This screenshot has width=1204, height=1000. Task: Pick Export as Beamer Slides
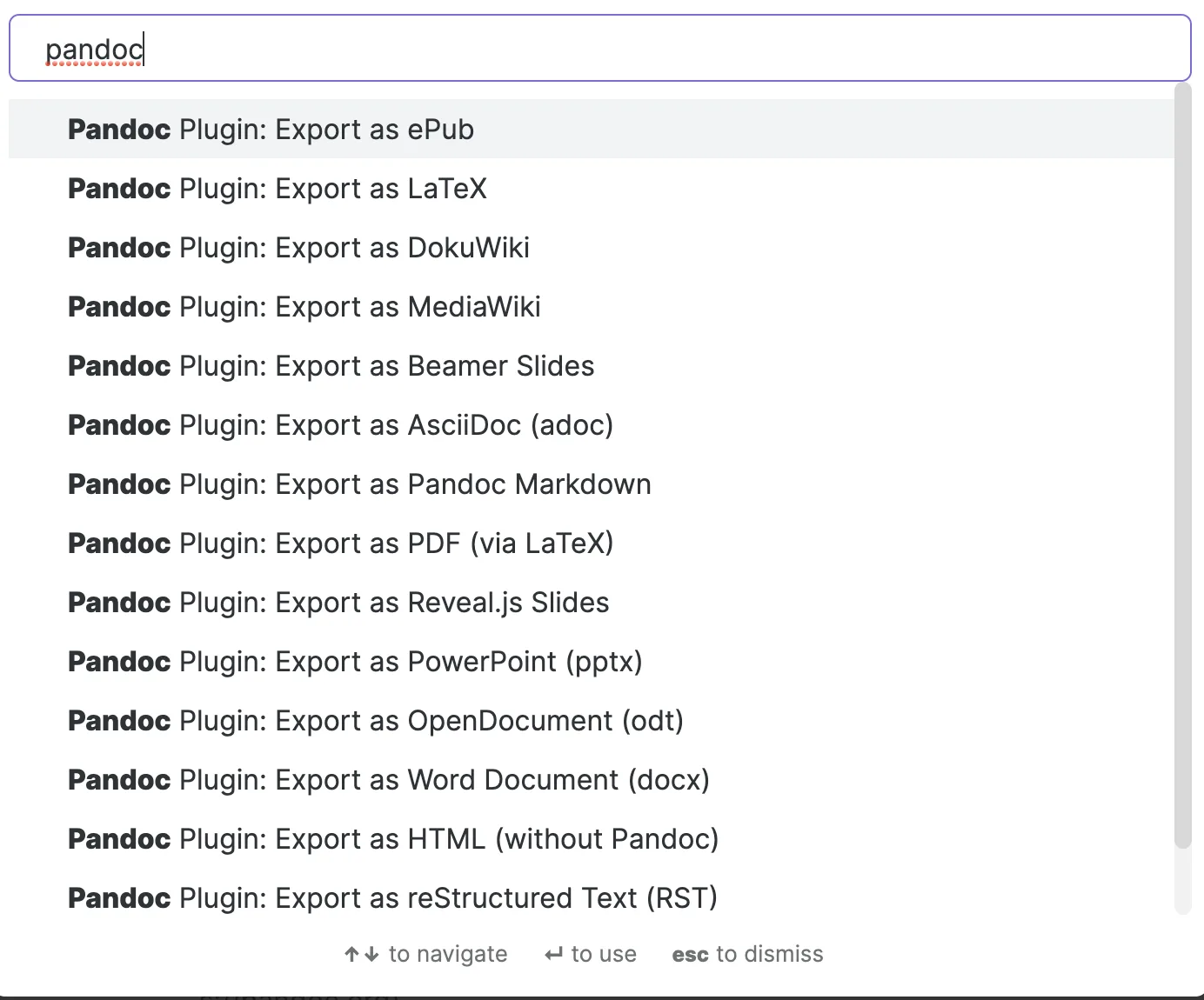(331, 366)
